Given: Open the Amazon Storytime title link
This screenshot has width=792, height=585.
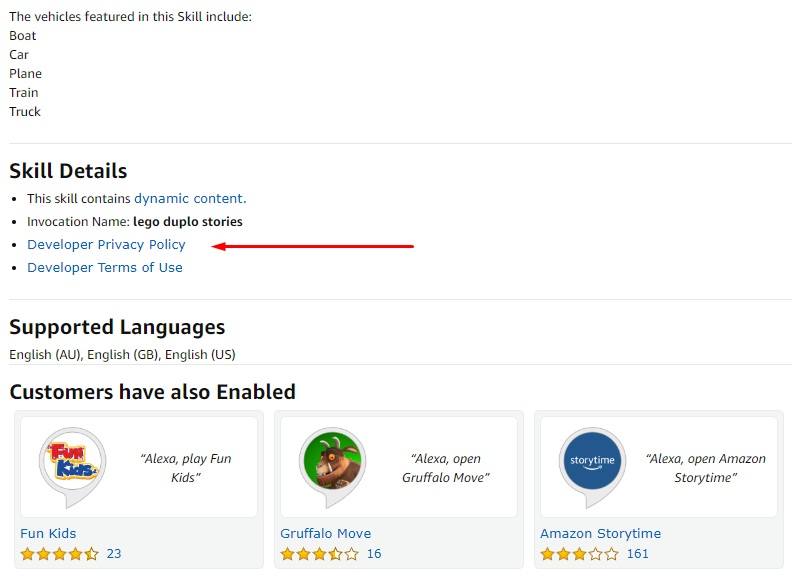Looking at the screenshot, I should (x=600, y=533).
